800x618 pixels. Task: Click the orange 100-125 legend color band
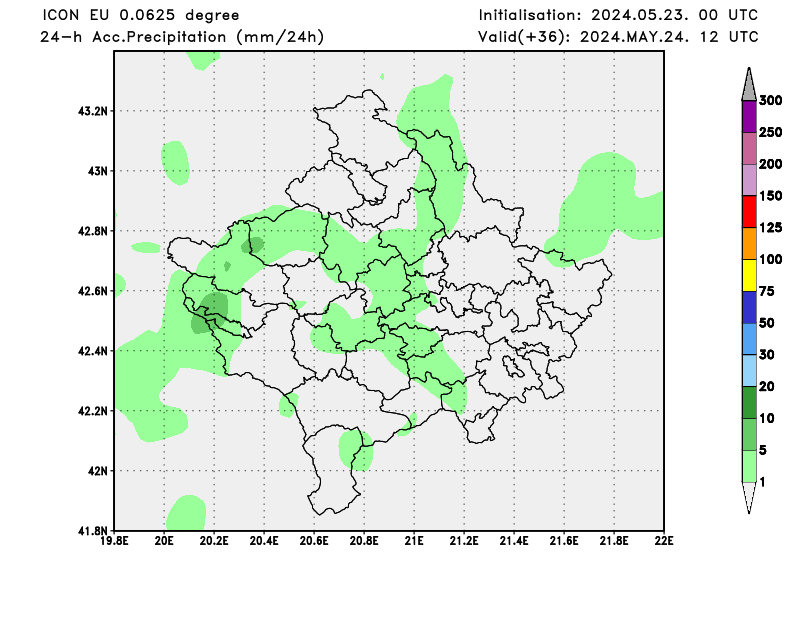click(x=748, y=243)
